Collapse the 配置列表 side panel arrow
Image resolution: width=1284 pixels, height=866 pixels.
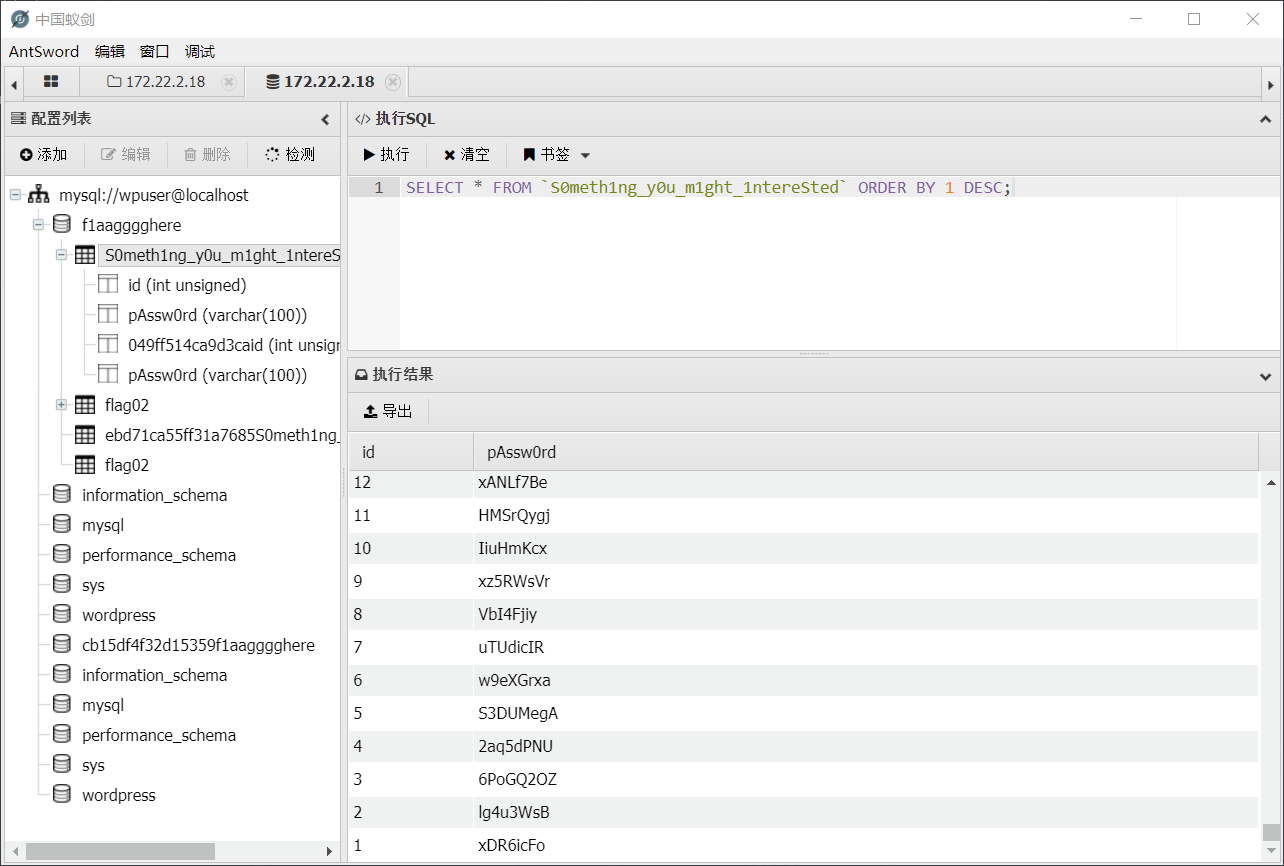point(325,119)
